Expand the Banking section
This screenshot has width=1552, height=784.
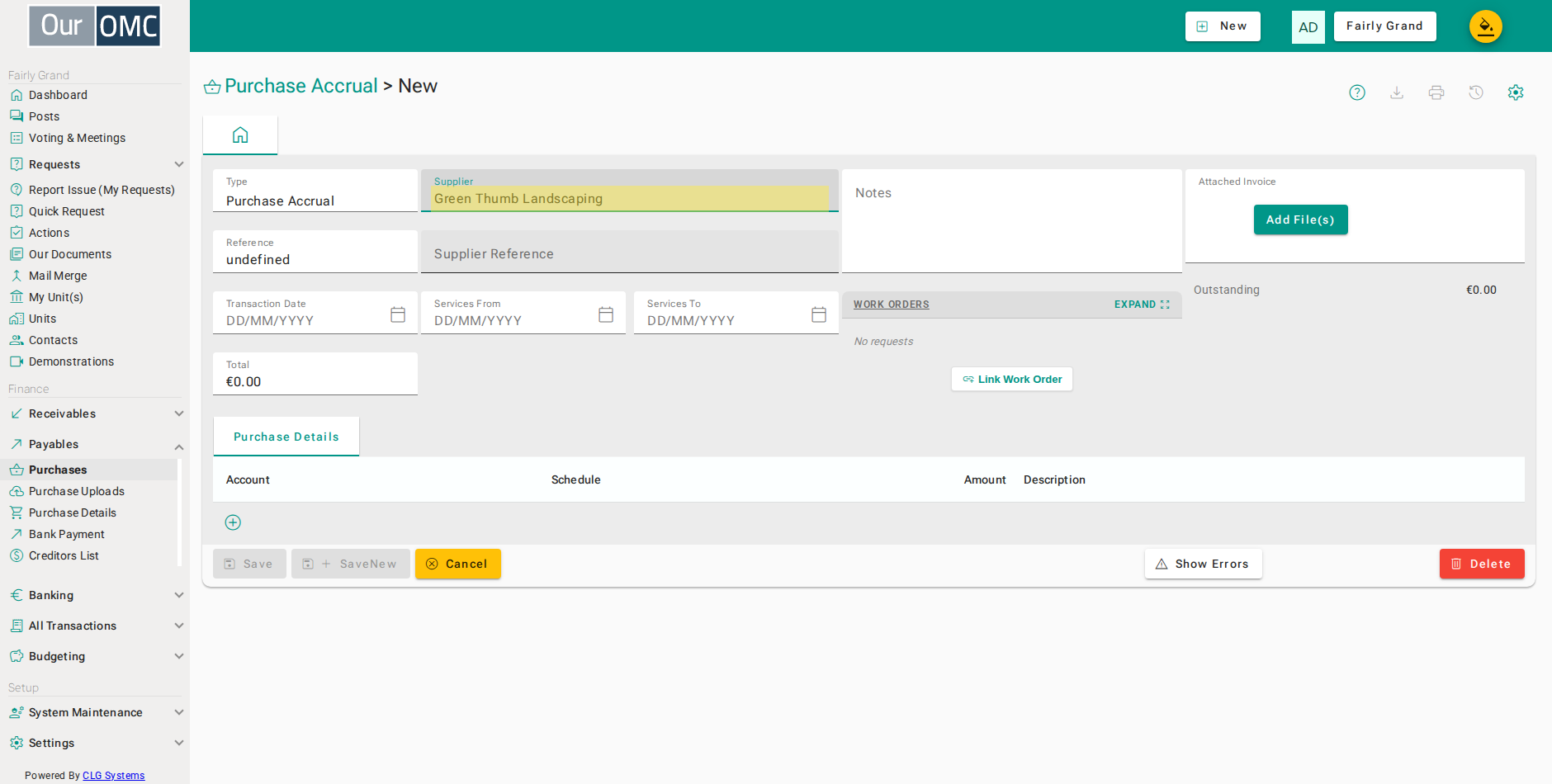click(x=95, y=595)
